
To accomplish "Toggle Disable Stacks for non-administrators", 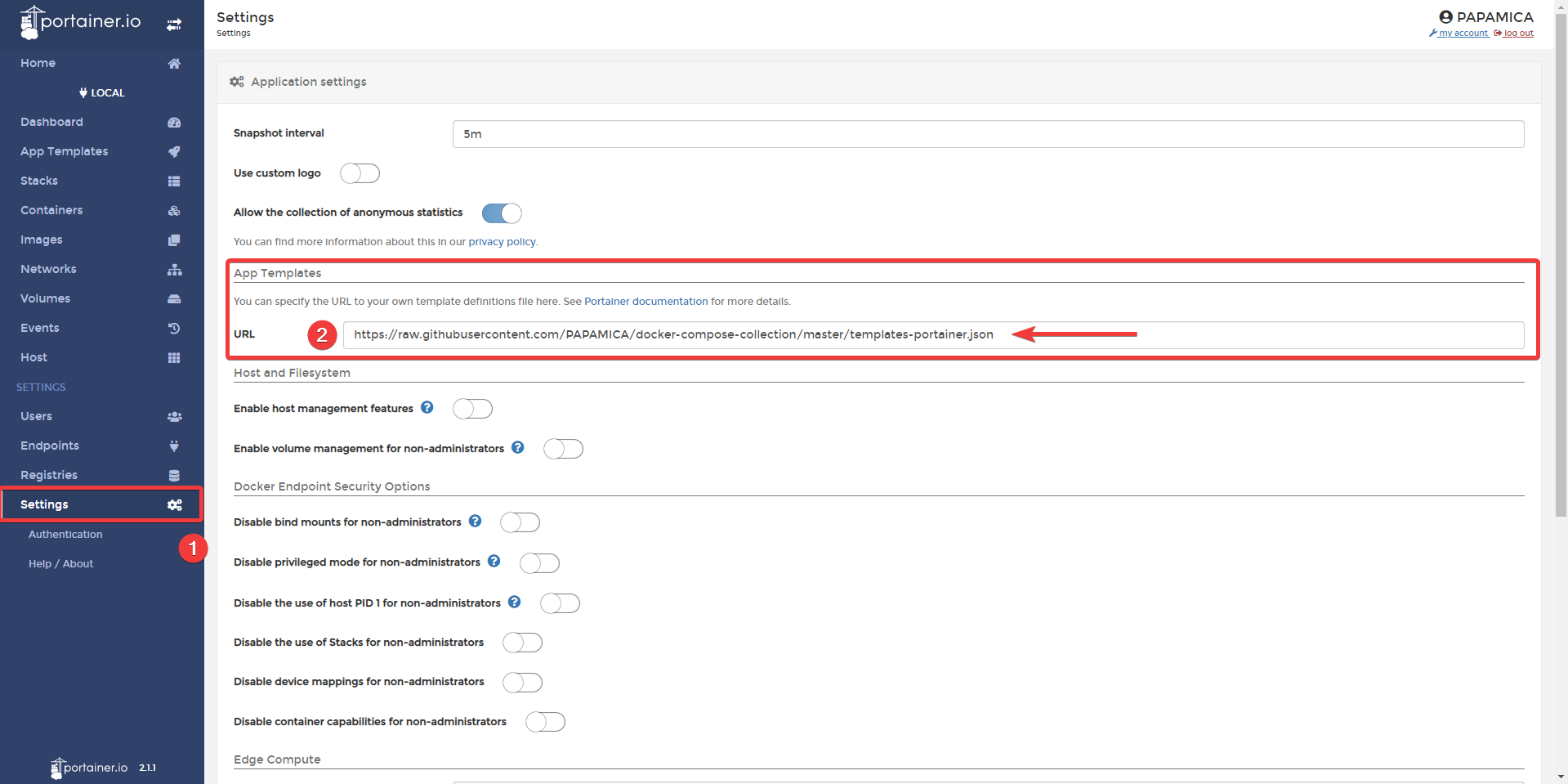I will point(522,643).
